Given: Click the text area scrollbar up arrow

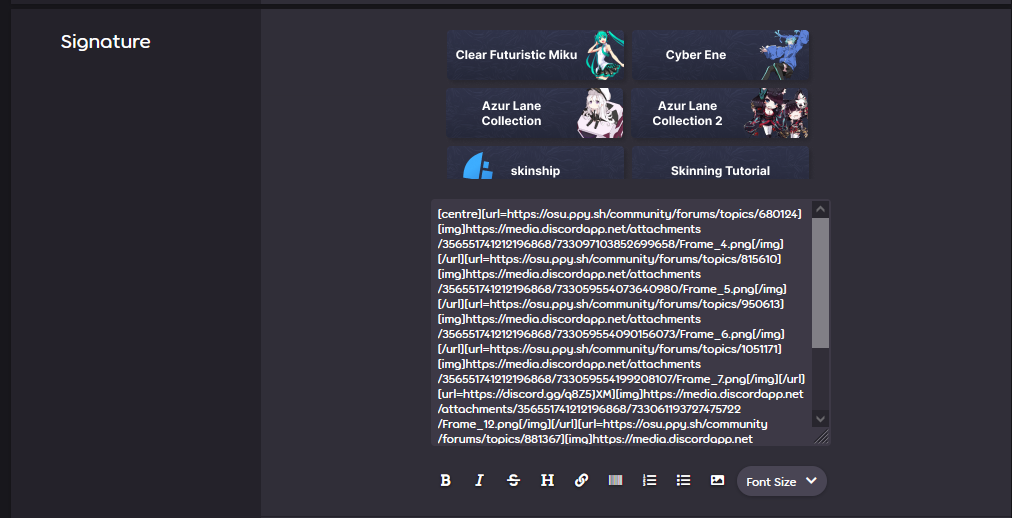Looking at the screenshot, I should point(820,209).
